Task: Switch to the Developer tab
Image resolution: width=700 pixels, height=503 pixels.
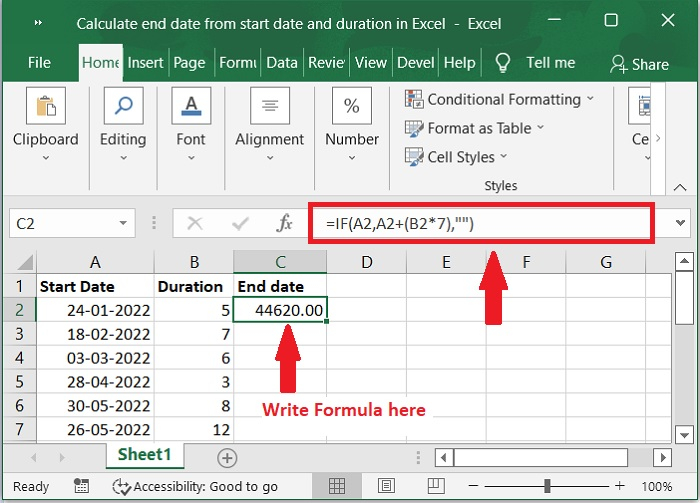Action: point(416,63)
